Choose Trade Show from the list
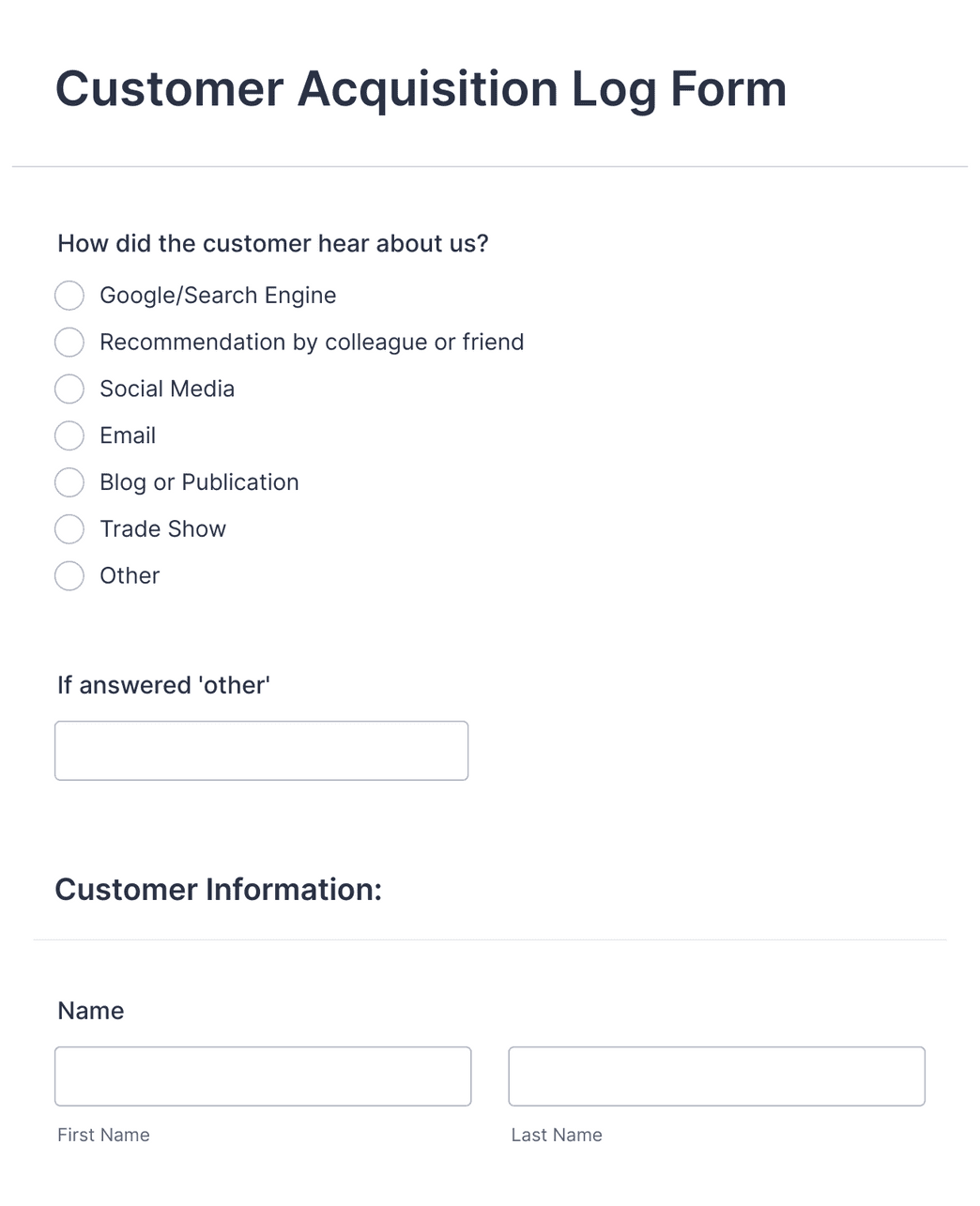Image resolution: width=980 pixels, height=1206 pixels. 69,529
